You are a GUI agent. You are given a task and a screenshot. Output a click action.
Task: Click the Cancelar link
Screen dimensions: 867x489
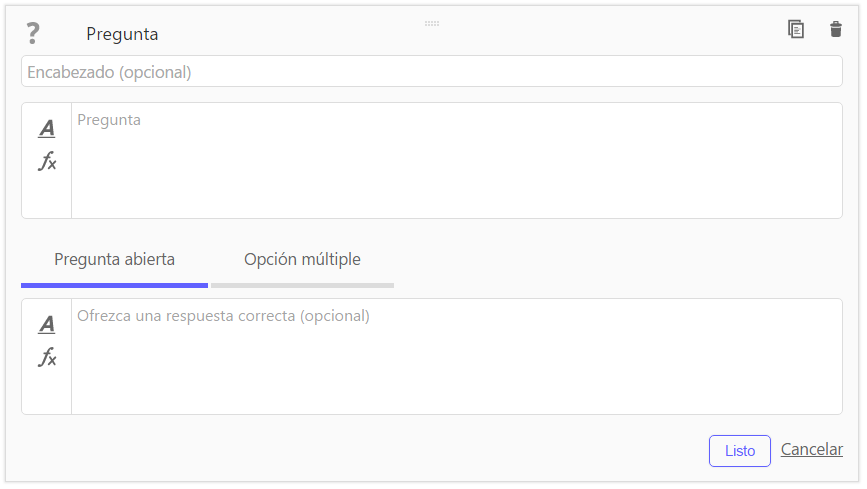[812, 449]
